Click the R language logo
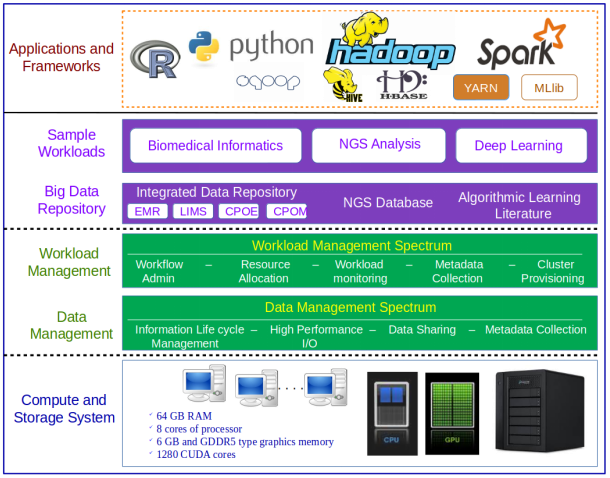This screenshot has width=610, height=478. click(155, 59)
